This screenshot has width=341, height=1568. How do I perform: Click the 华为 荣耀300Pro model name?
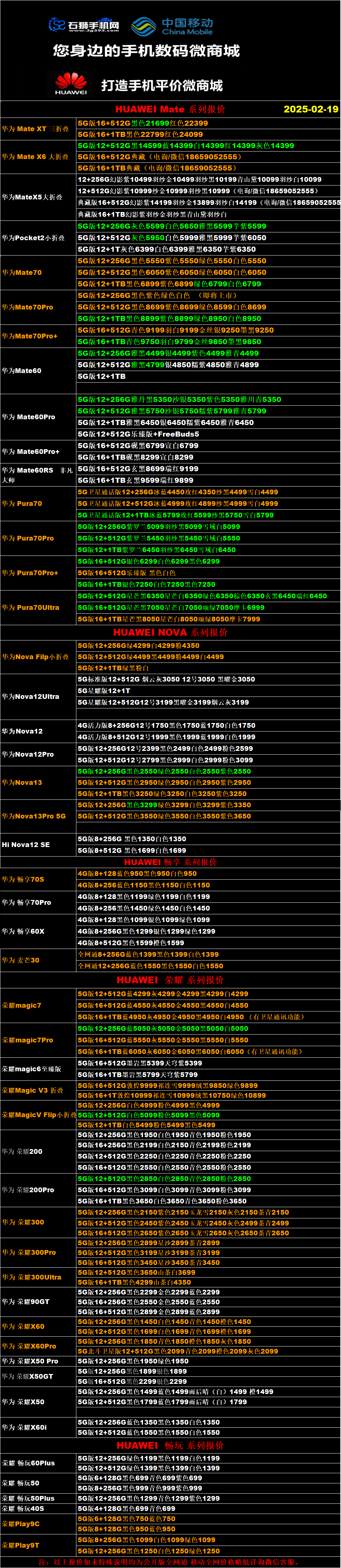coord(29,1253)
